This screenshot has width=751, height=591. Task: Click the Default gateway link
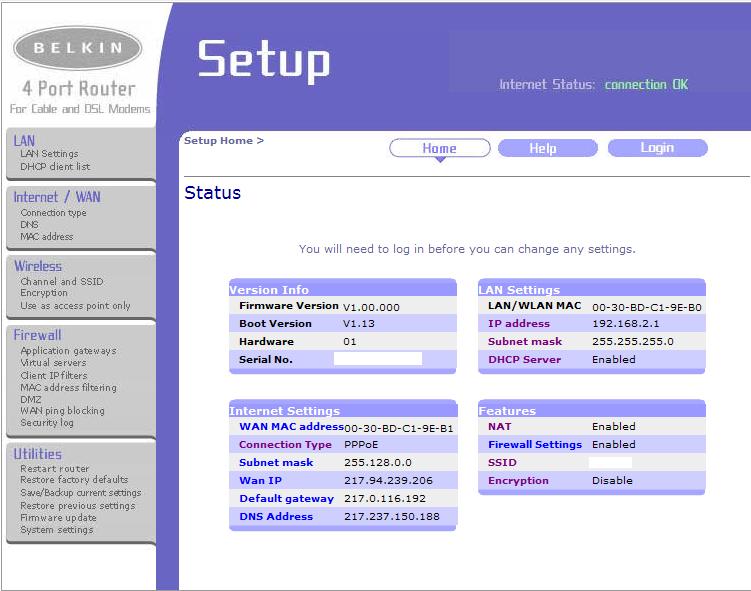coord(287,499)
